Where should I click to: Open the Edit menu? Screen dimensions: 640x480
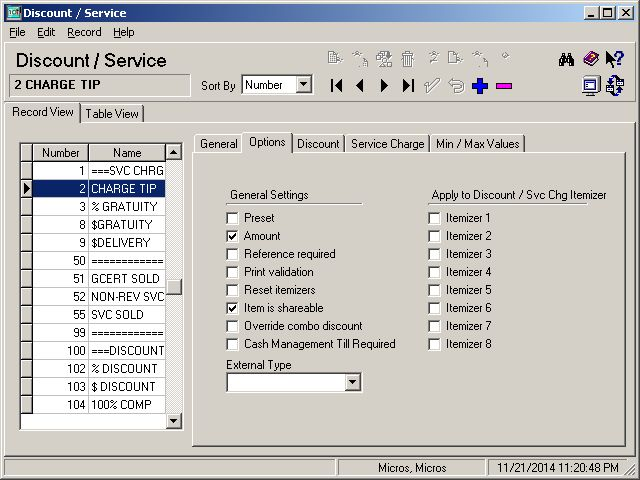coord(46,32)
